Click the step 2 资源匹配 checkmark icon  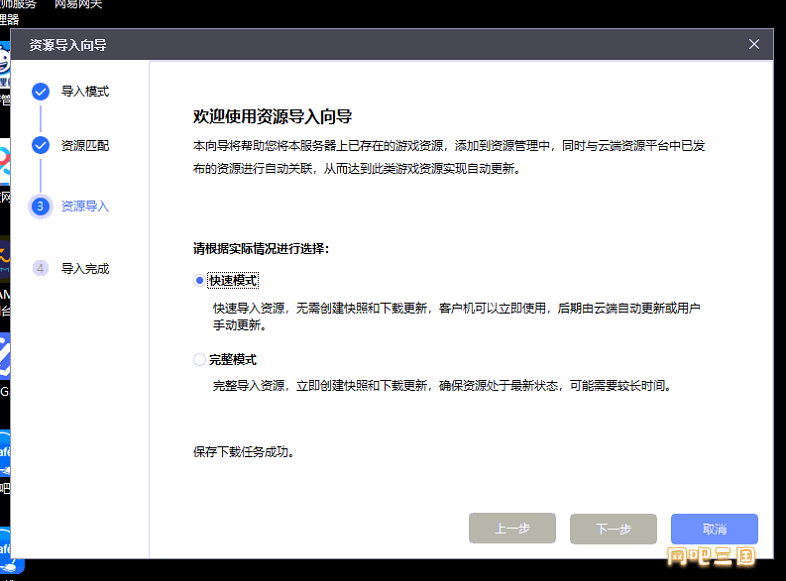[40, 146]
